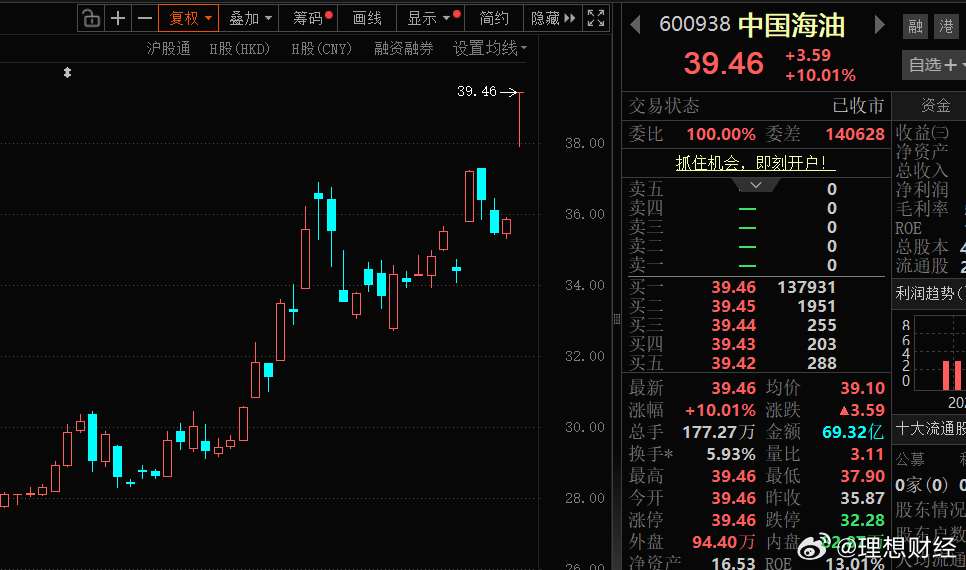This screenshot has width=966, height=570.
Task: Click the 利润趋势 panel header
Action: coord(929,294)
